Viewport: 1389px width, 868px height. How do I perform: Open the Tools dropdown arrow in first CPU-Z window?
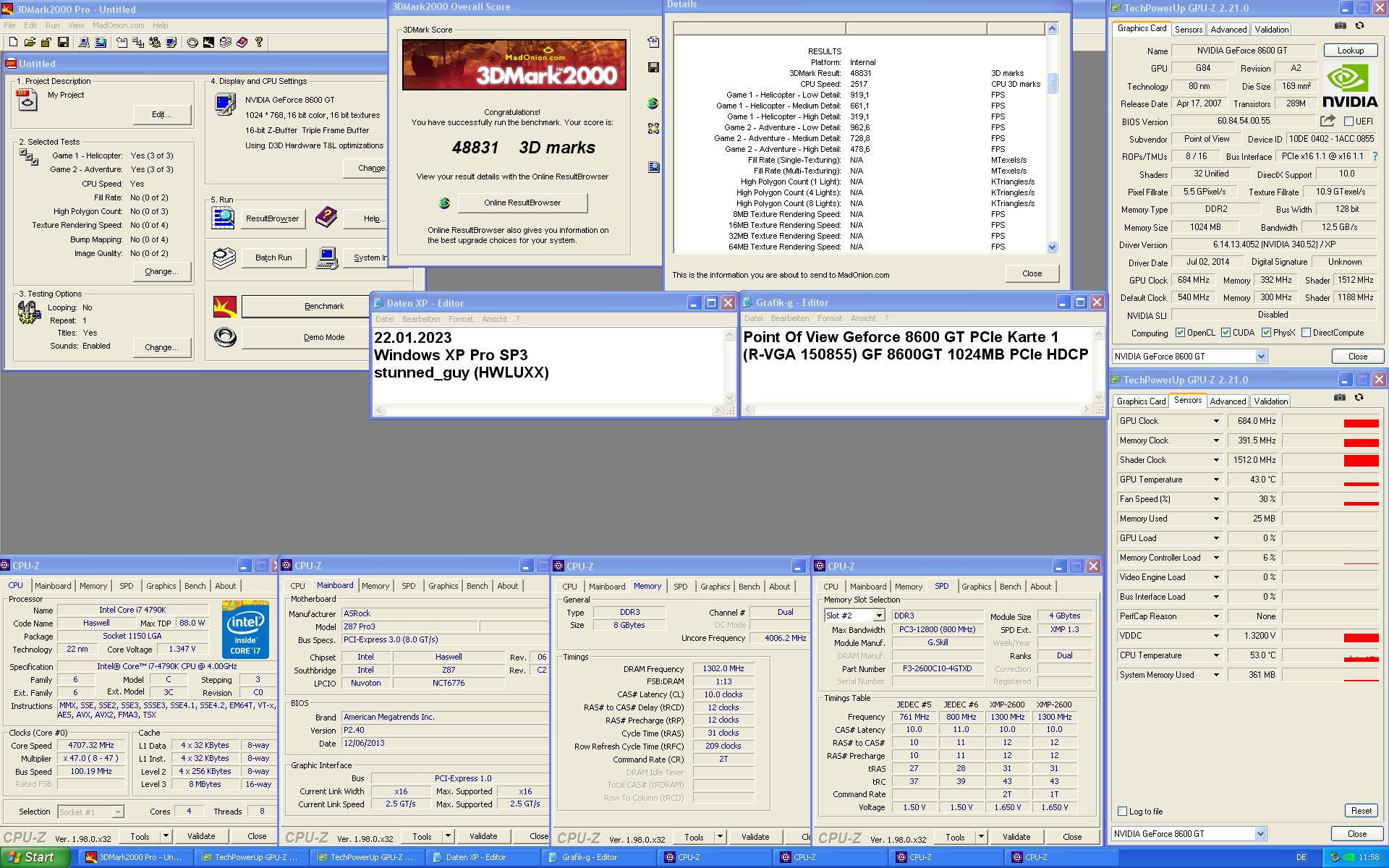(166, 836)
